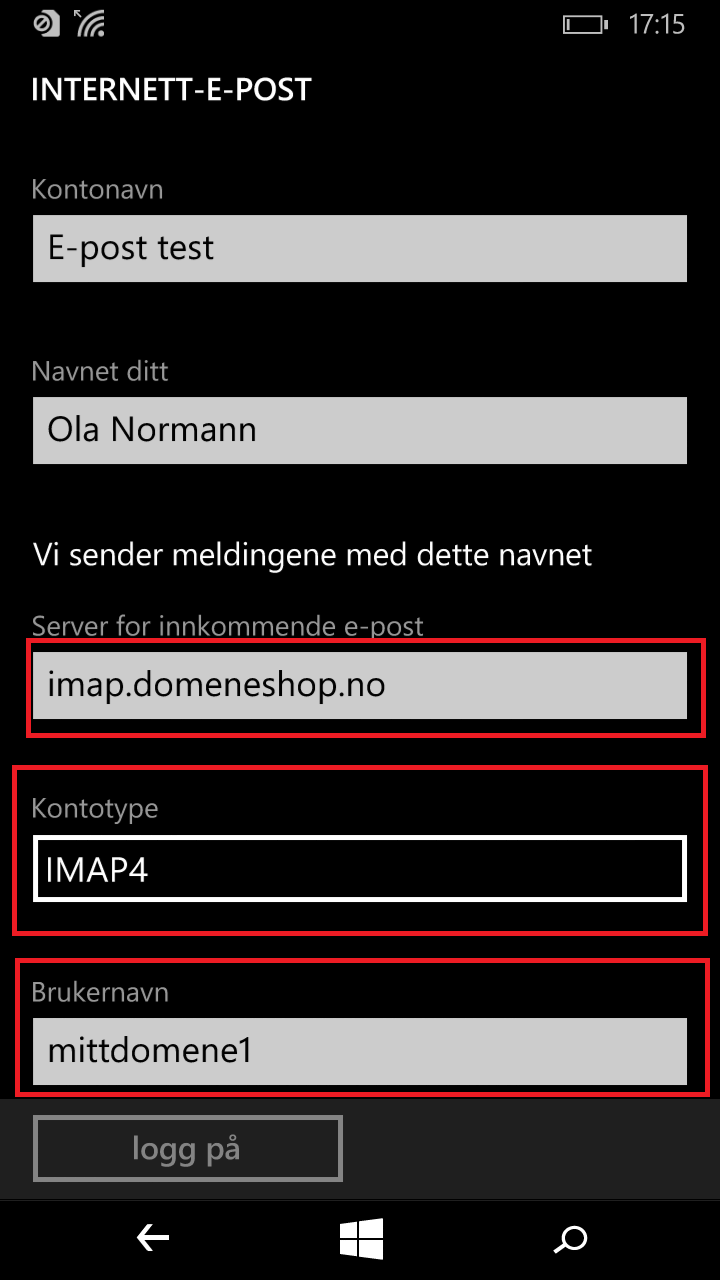This screenshot has width=720, height=1280.
Task: Tap the Kontonavn label
Action: point(97,189)
